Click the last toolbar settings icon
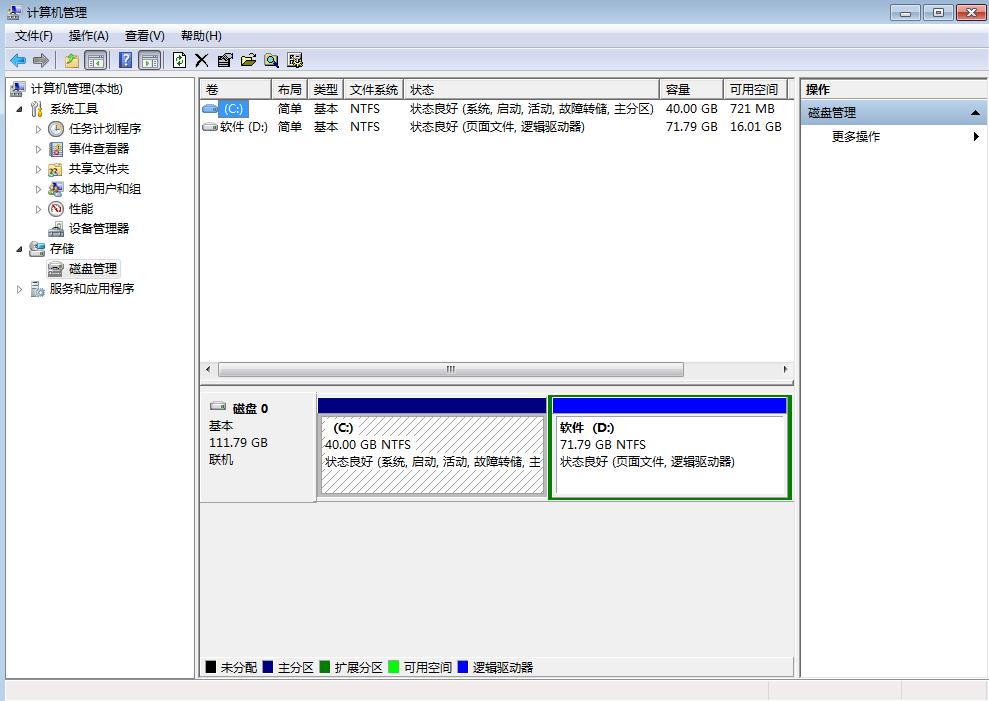The image size is (989, 701). point(295,61)
